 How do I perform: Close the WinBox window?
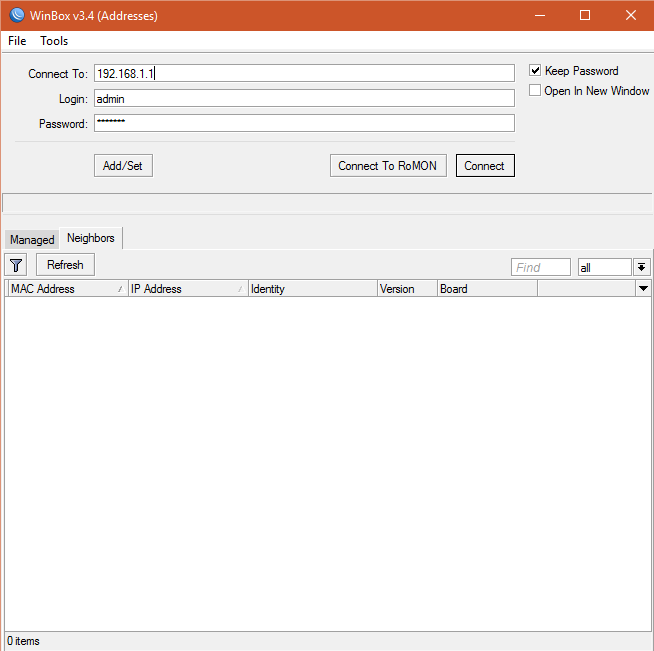point(631,15)
